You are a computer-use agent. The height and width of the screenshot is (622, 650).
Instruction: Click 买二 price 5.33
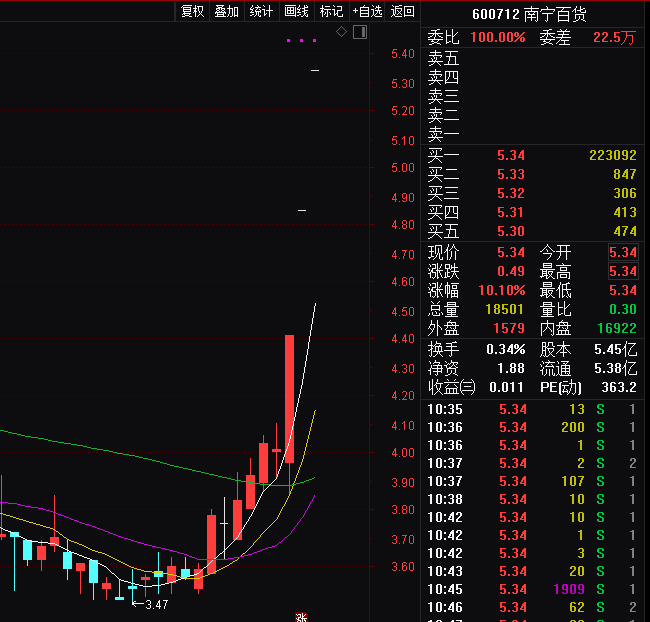(x=511, y=174)
